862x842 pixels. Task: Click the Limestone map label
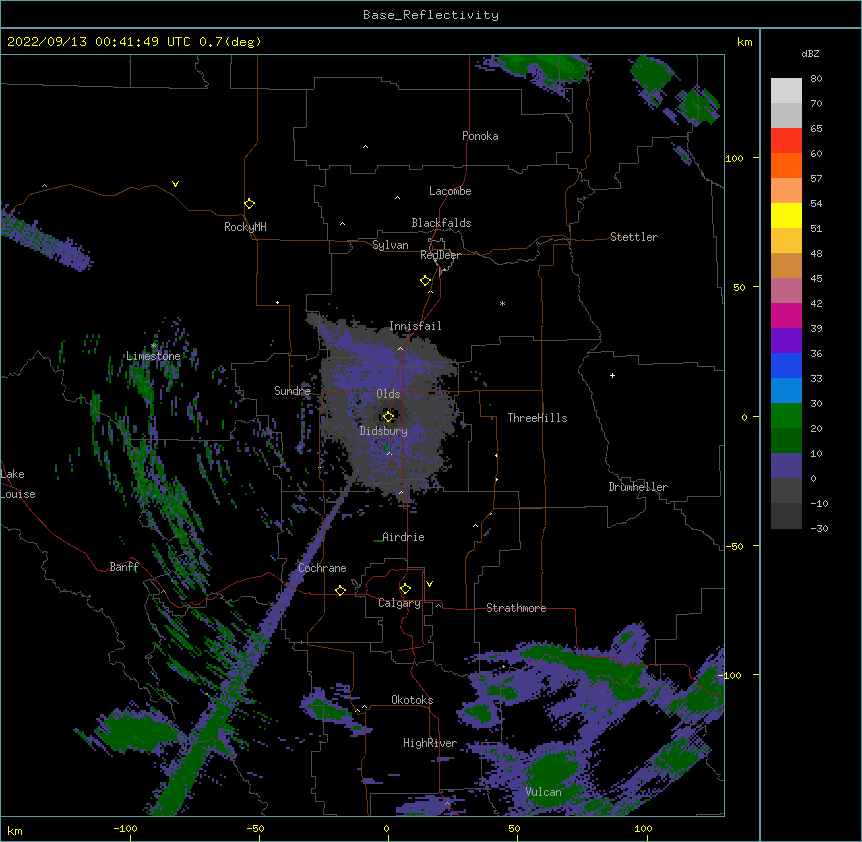(153, 356)
